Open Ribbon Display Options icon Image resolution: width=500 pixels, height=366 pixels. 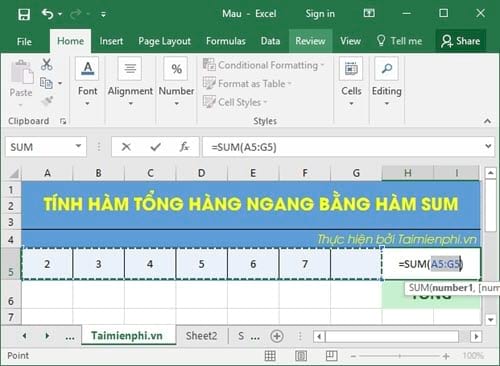(x=369, y=13)
